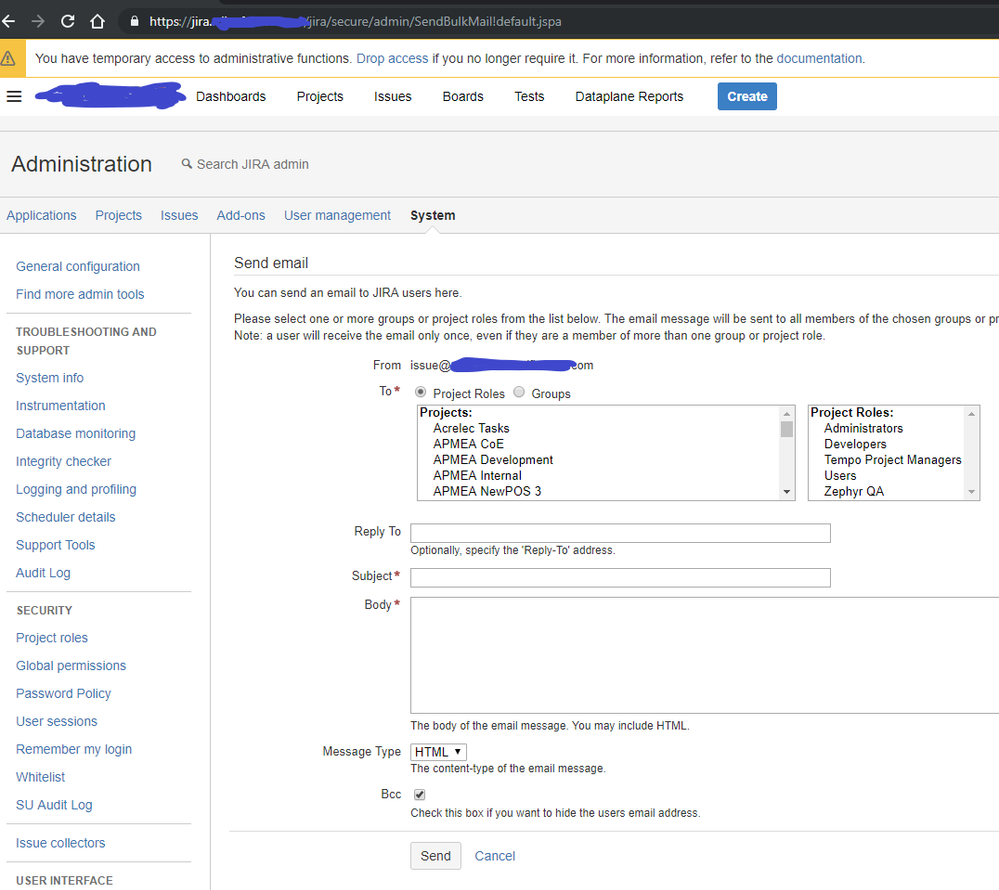
Task: Click the blue Create button
Action: point(747,96)
